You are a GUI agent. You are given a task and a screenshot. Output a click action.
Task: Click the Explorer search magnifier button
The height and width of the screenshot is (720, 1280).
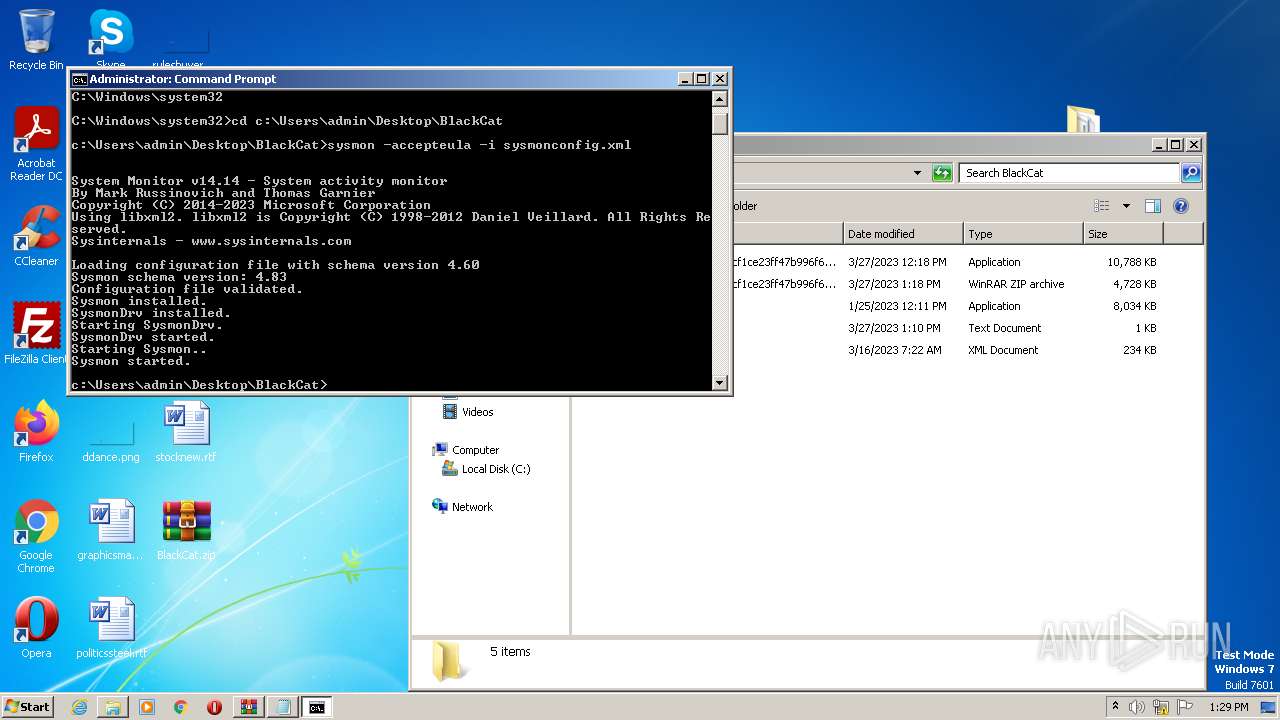tap(1190, 173)
